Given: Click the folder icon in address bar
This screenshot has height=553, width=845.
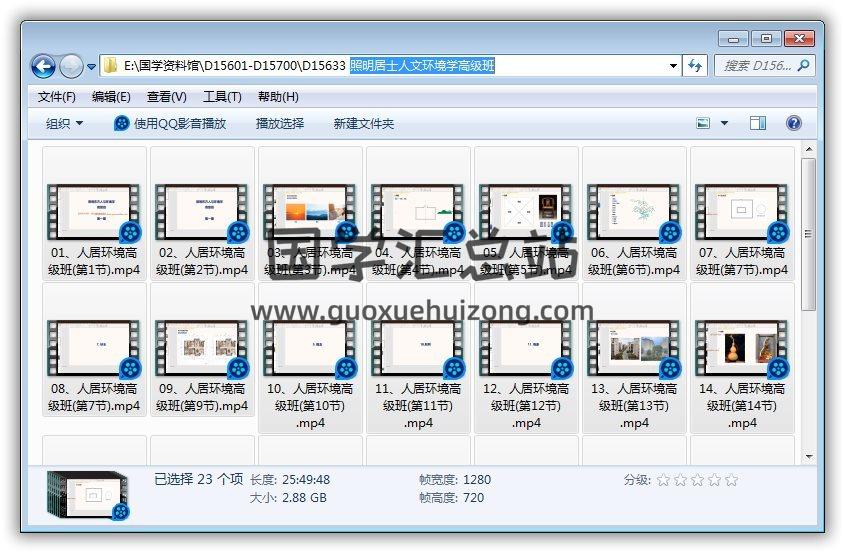Looking at the screenshot, I should pyautogui.click(x=110, y=66).
